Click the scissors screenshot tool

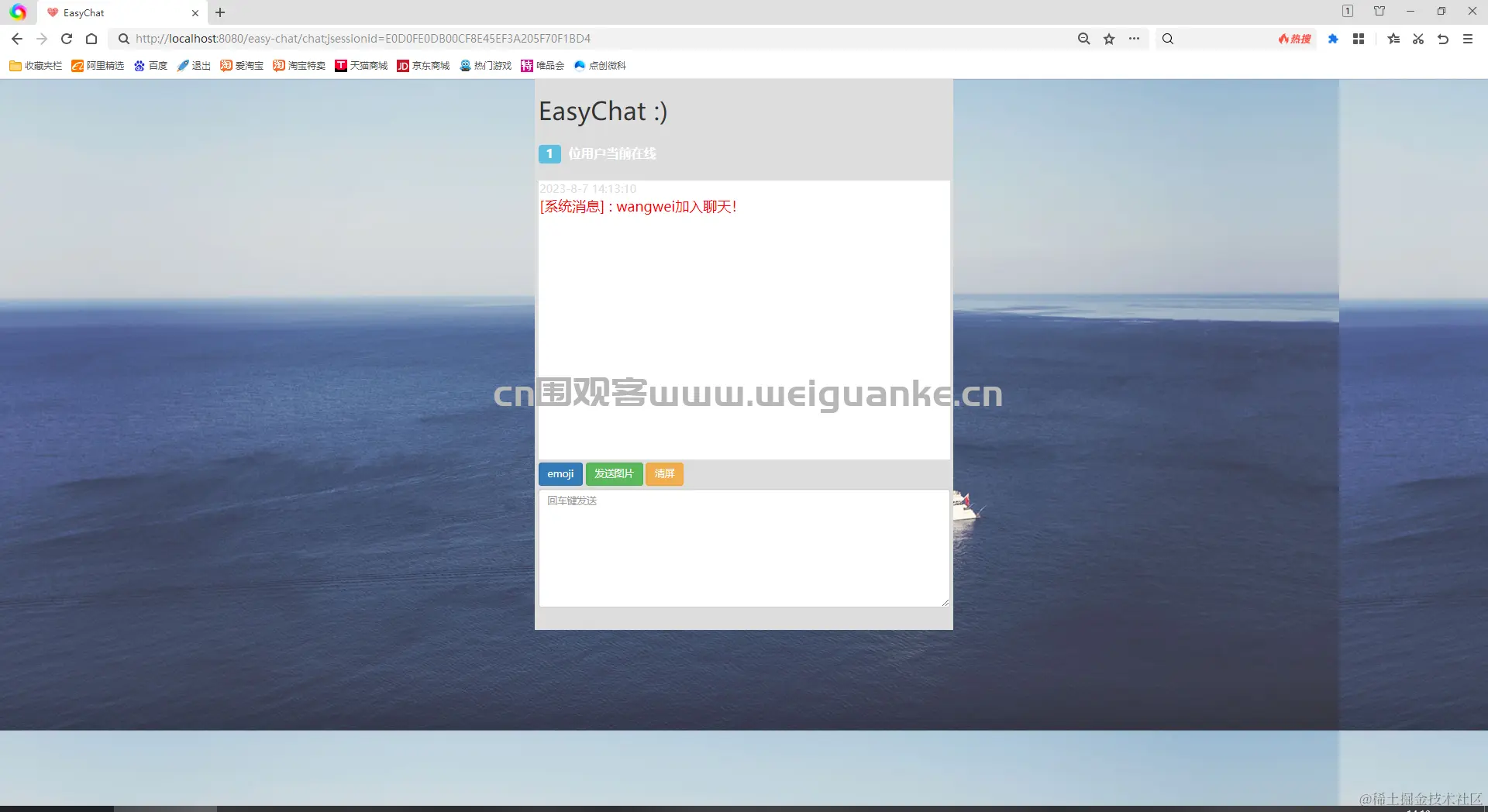(1418, 39)
